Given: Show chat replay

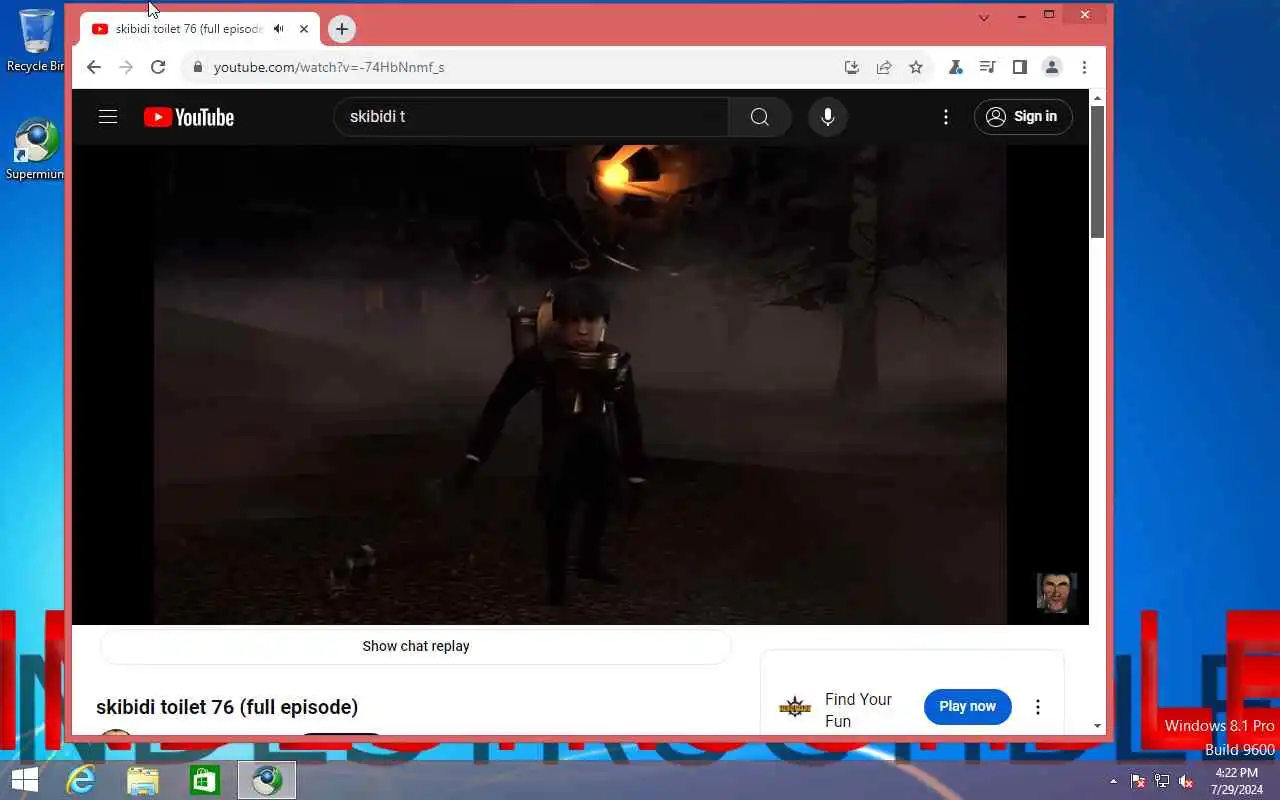Looking at the screenshot, I should click(x=416, y=646).
